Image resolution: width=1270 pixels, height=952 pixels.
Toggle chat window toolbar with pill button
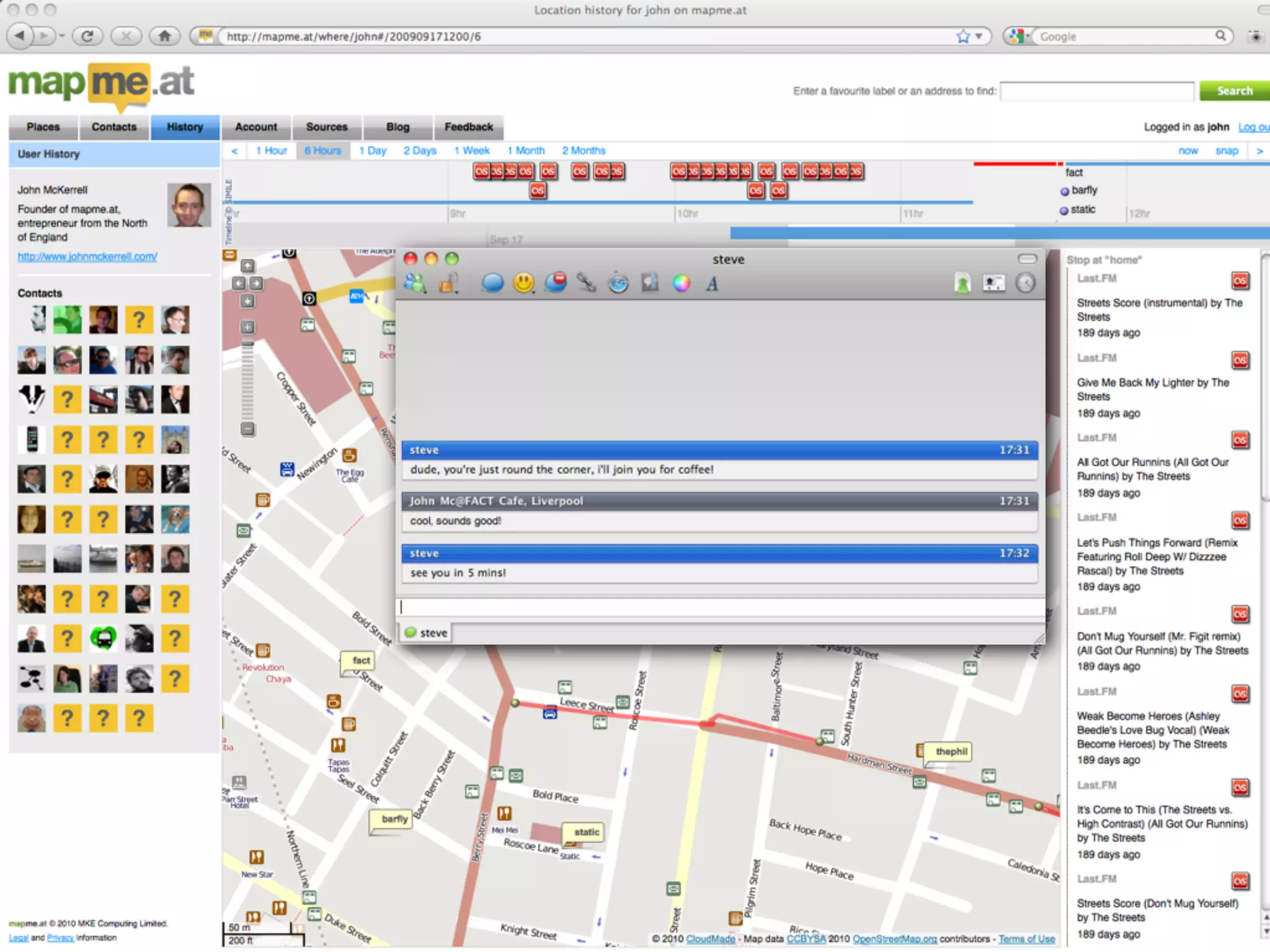tap(1028, 258)
